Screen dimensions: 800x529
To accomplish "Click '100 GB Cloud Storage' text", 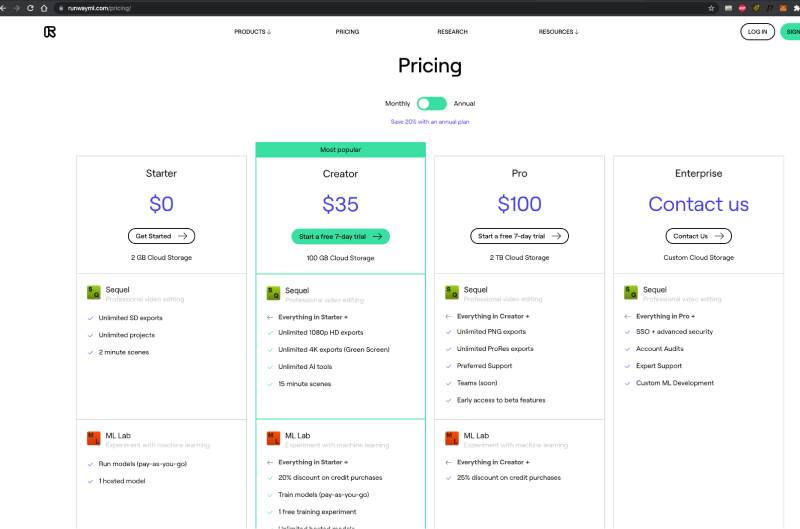I will click(340, 258).
